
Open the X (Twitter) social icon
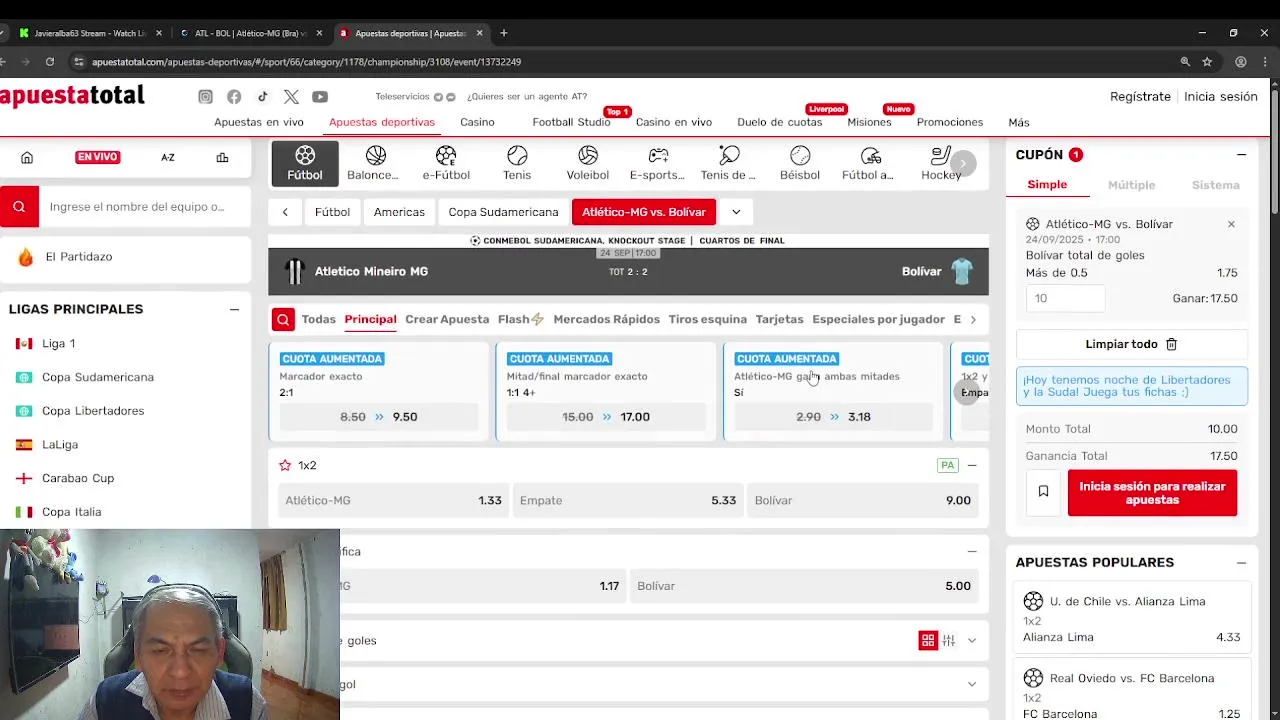291,97
